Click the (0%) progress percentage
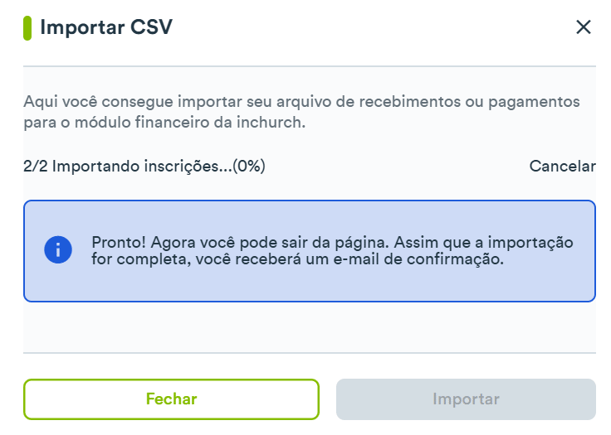 tap(249, 166)
